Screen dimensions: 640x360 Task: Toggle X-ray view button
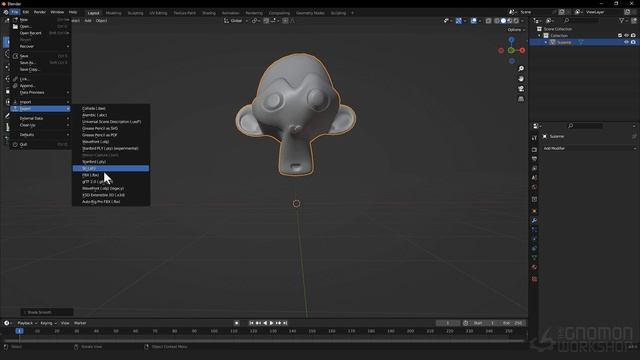[489, 21]
